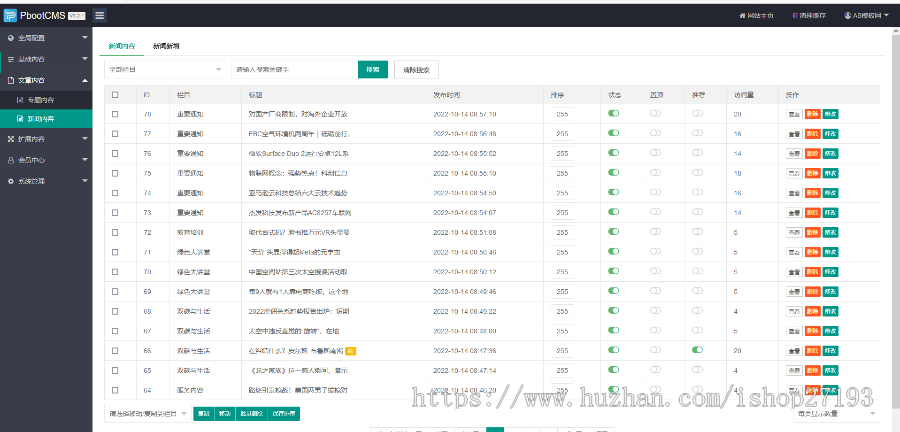Click the 移动 move button below the table
Image resolution: width=900 pixels, height=432 pixels.
223,413
